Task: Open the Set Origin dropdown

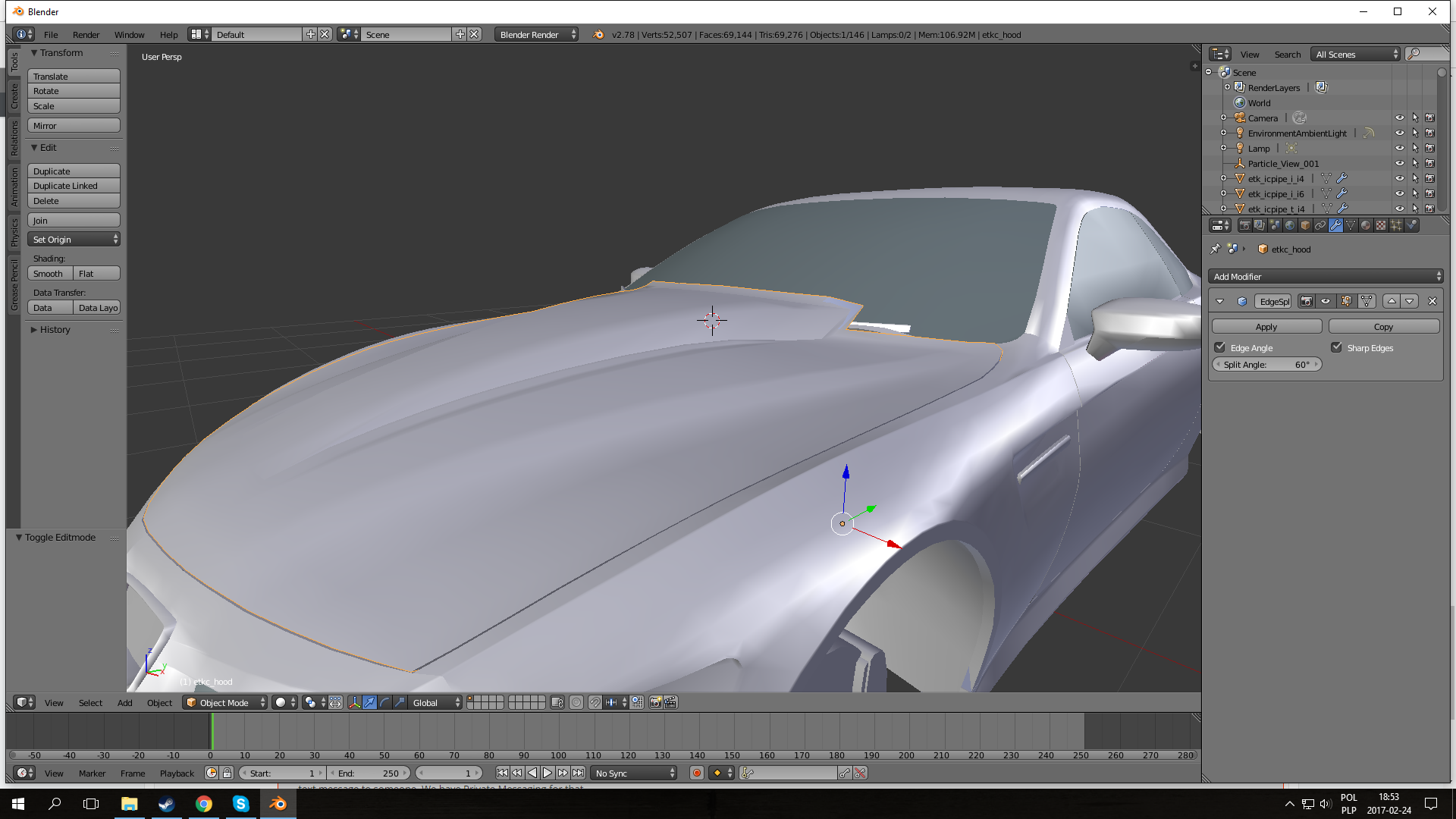Action: (74, 239)
